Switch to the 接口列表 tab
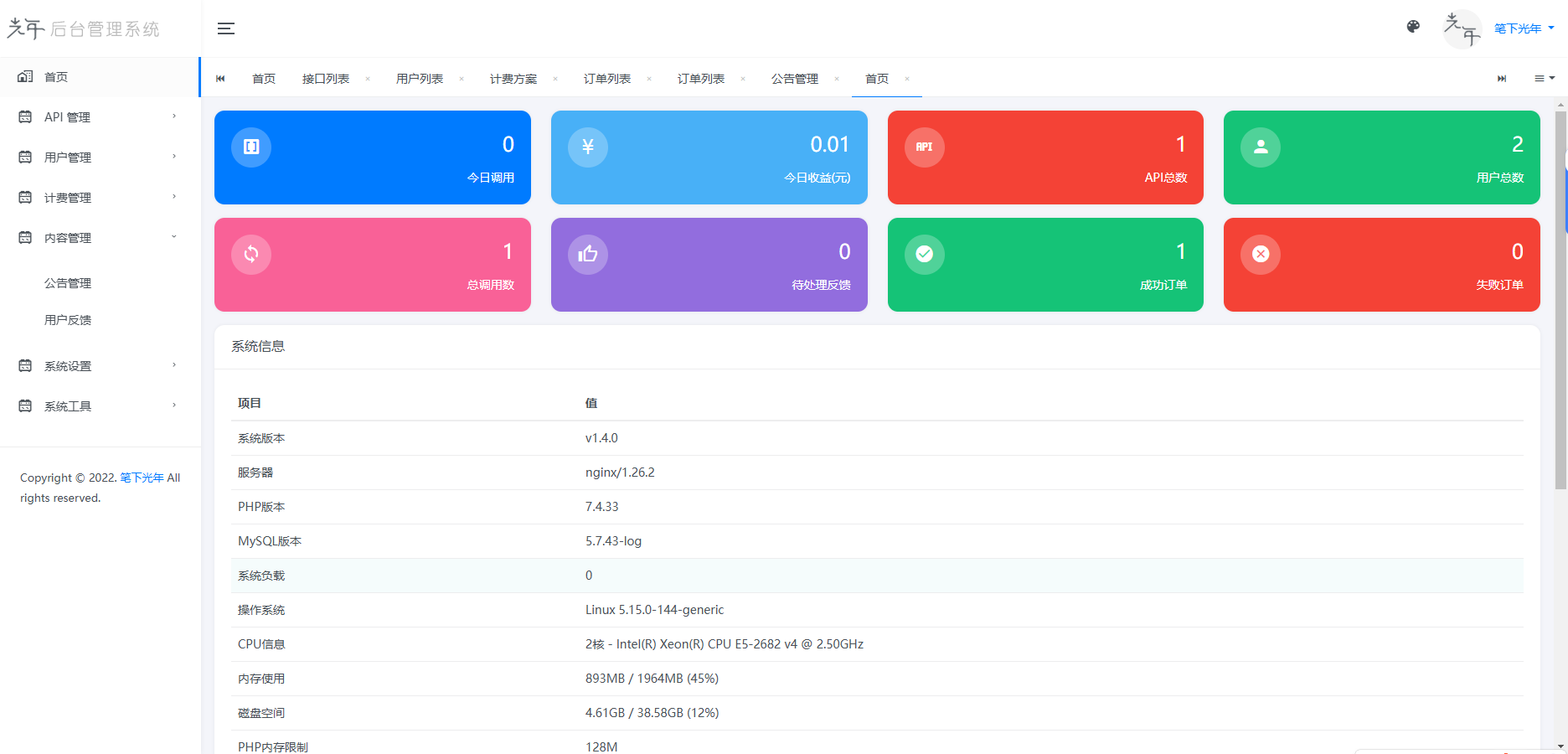This screenshot has width=1568, height=754. point(327,78)
